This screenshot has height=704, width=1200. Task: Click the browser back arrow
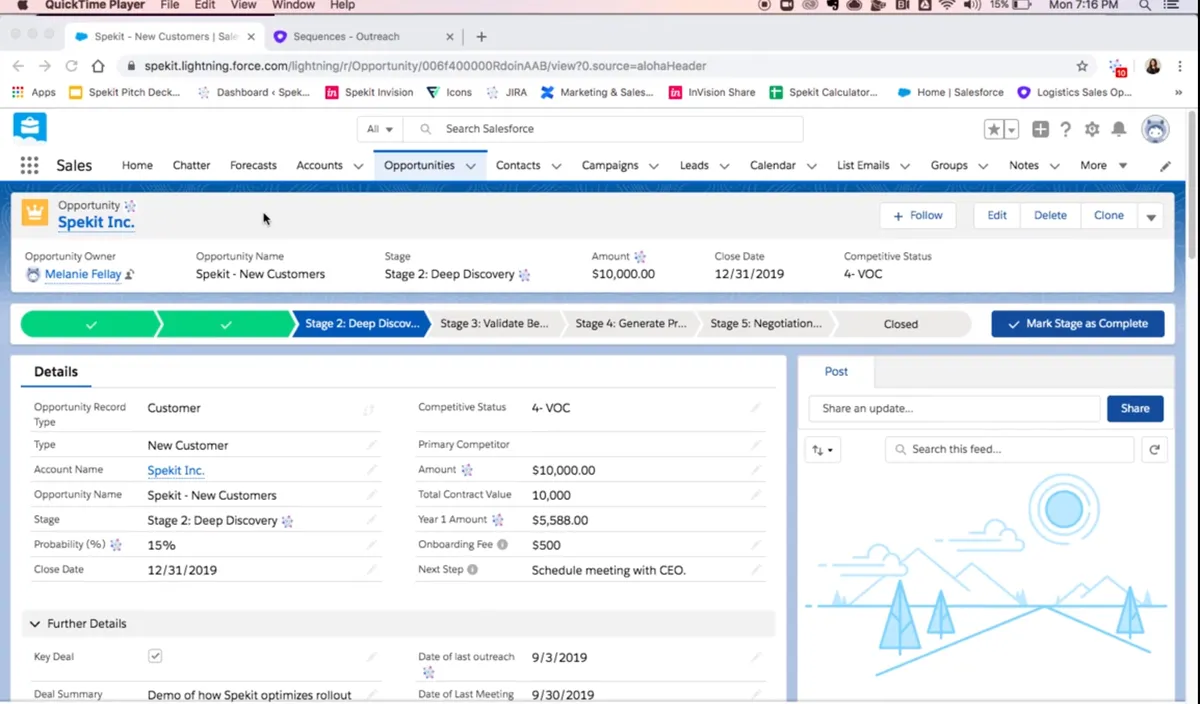18,66
